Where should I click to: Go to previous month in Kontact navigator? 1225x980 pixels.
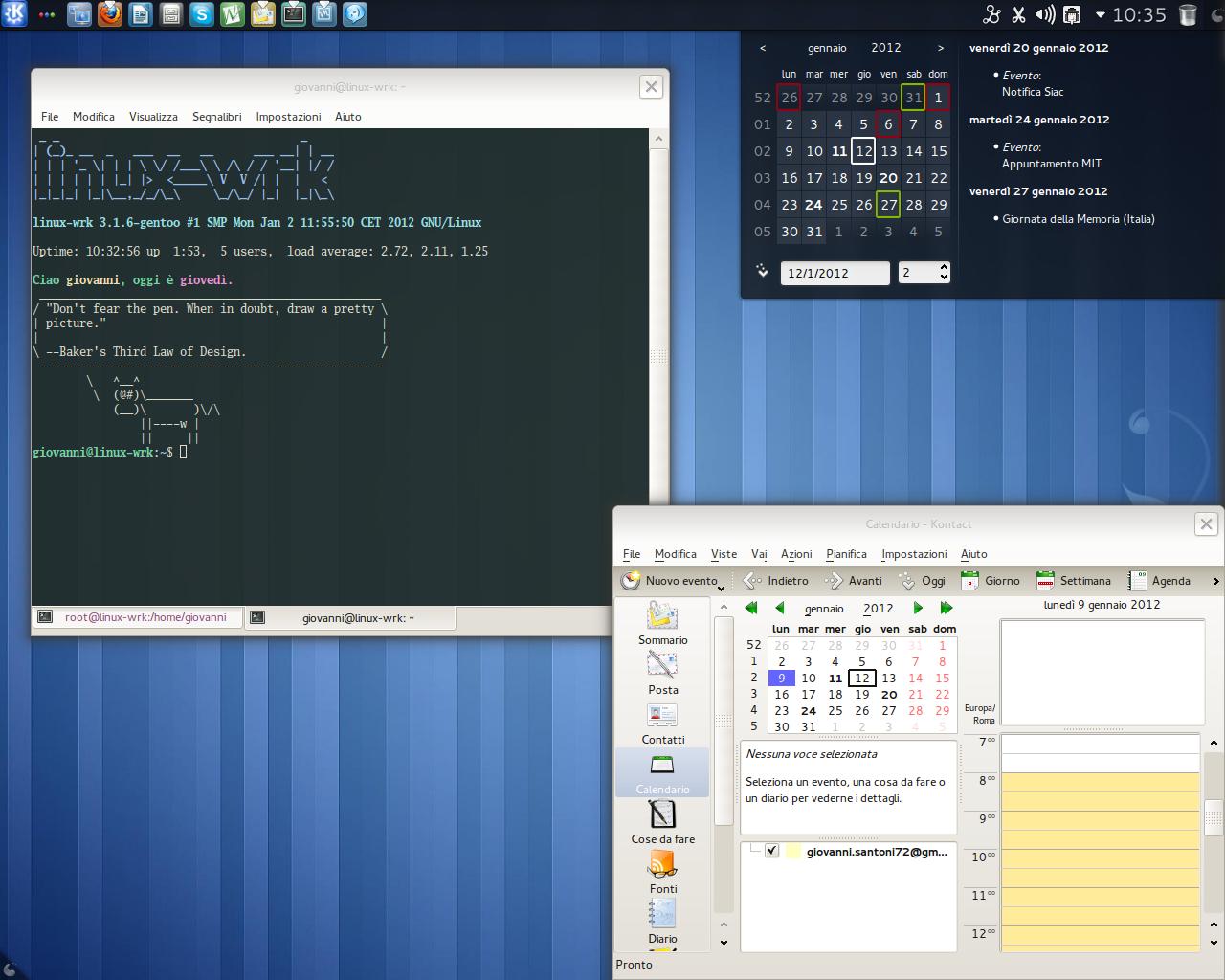pyautogui.click(x=780, y=608)
